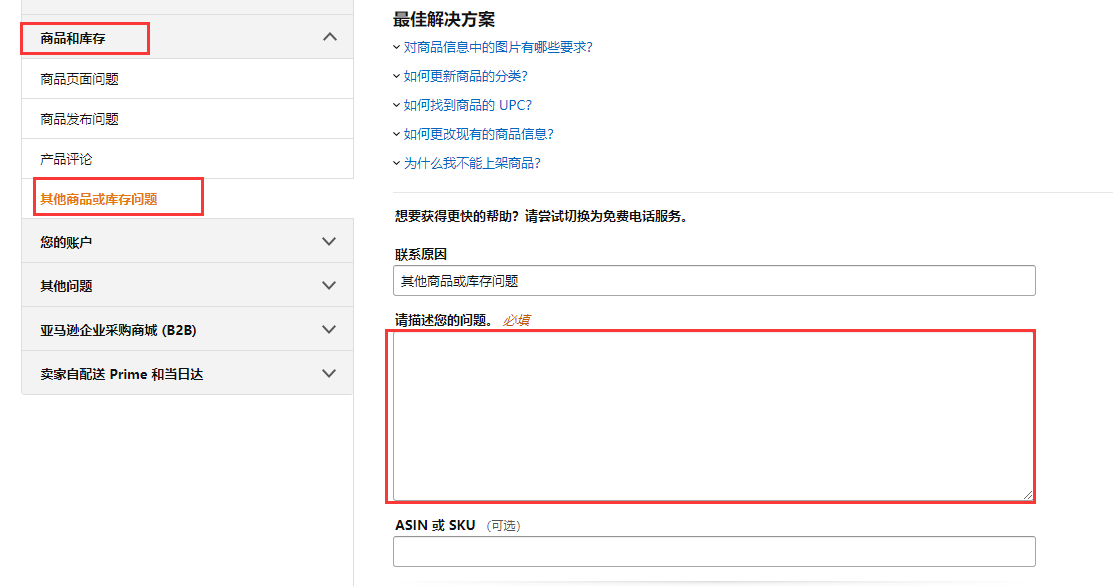Open the 产品评论 sidebar item
Image resolution: width=1113 pixels, height=586 pixels.
click(x=66, y=159)
